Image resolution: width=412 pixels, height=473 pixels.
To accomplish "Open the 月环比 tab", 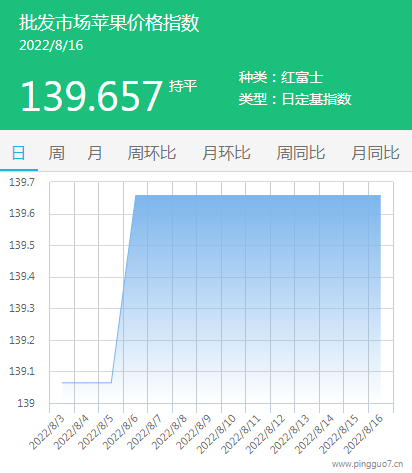I will coord(226,153).
